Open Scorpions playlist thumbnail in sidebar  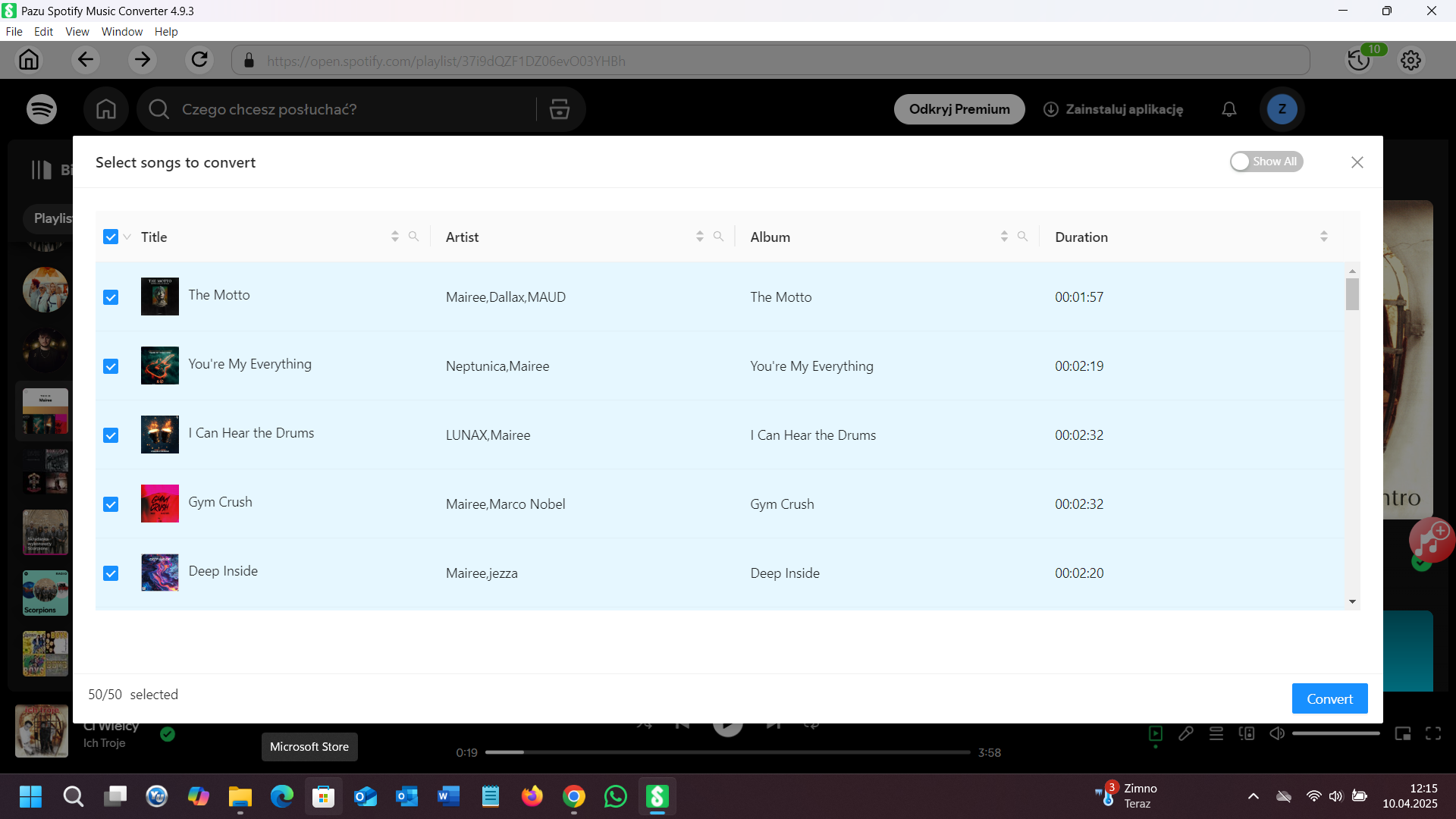tap(45, 593)
